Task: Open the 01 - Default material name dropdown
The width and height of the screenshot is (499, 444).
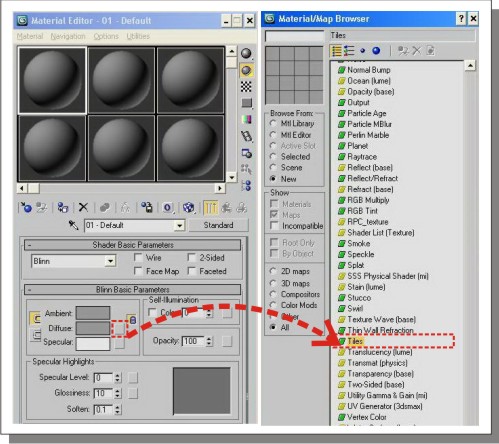Action: click(x=179, y=225)
